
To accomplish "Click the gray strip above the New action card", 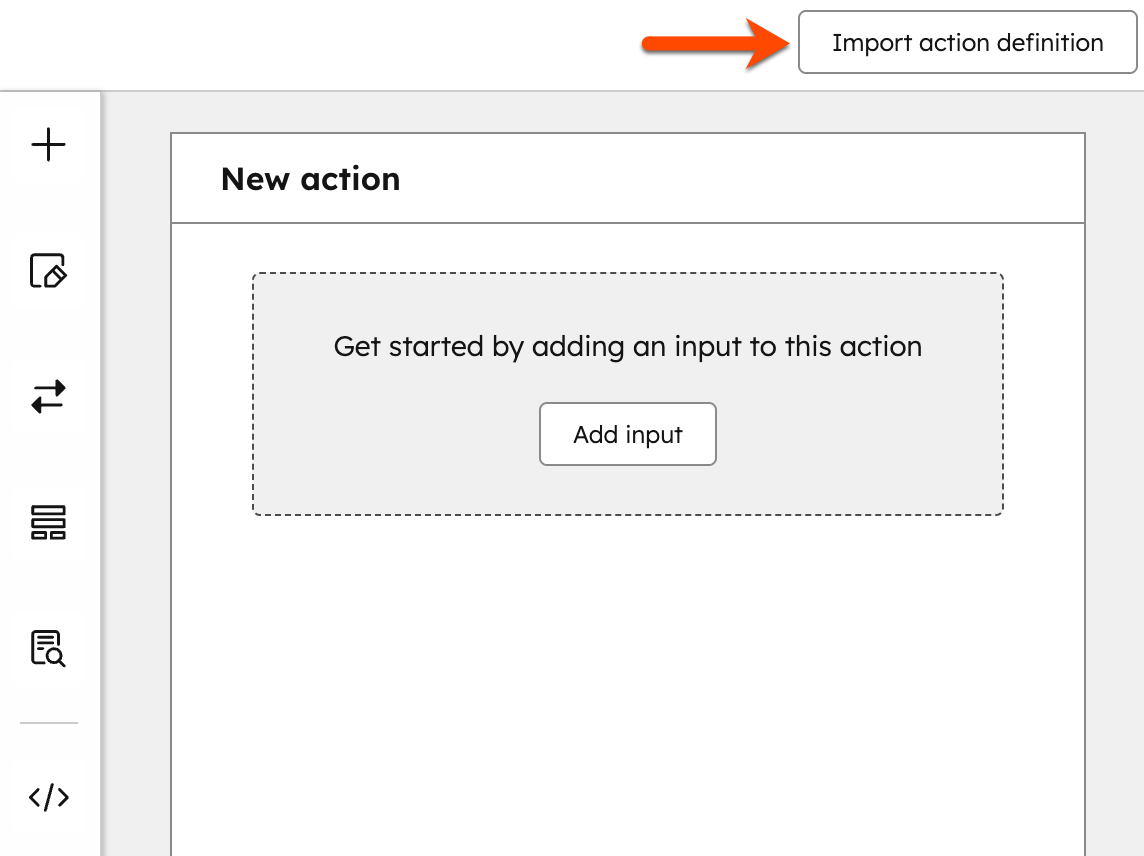I will (627, 112).
